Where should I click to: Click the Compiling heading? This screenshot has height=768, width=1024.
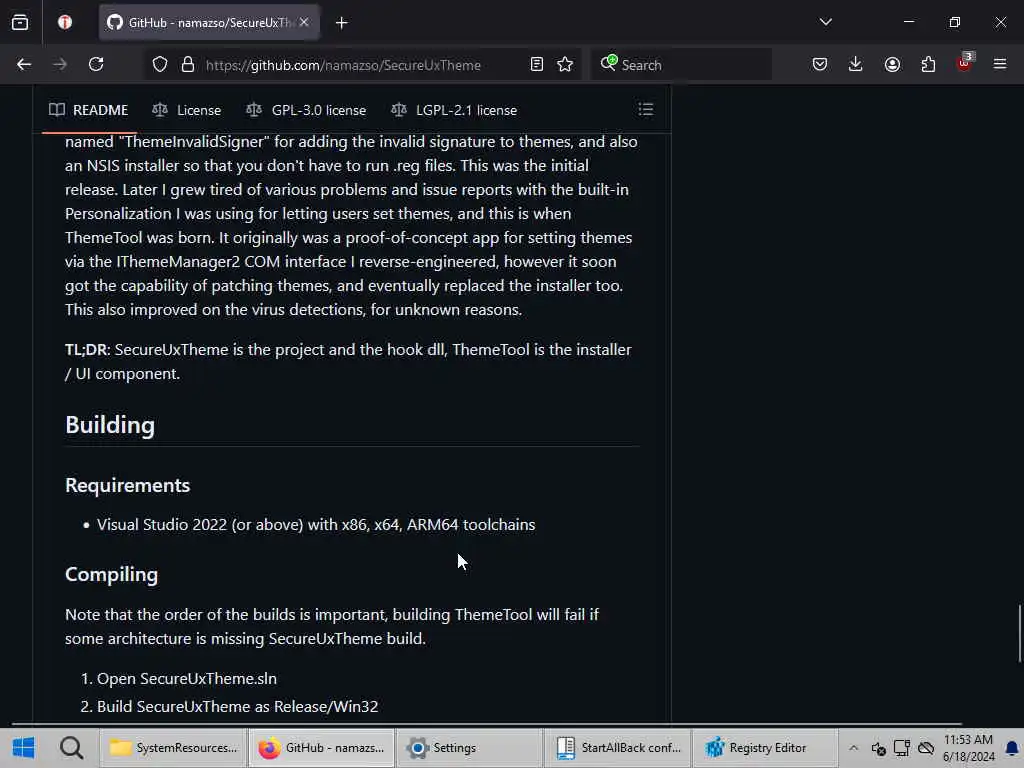point(112,574)
